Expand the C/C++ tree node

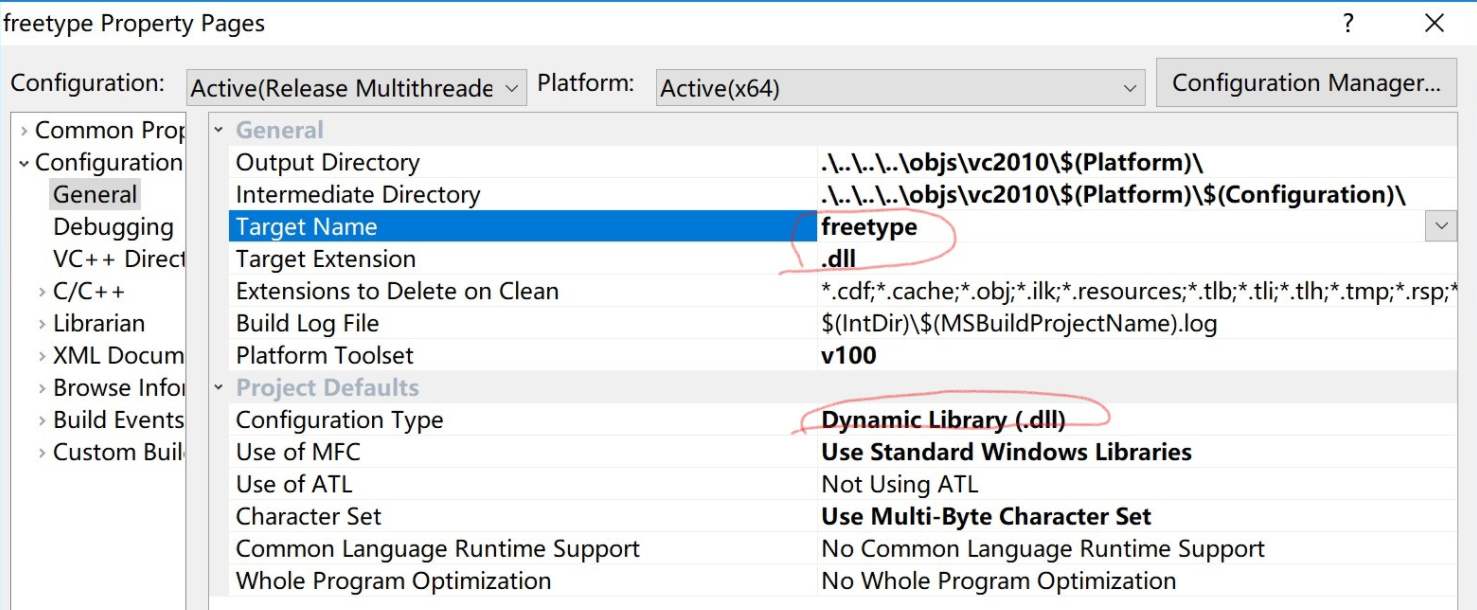(42, 292)
